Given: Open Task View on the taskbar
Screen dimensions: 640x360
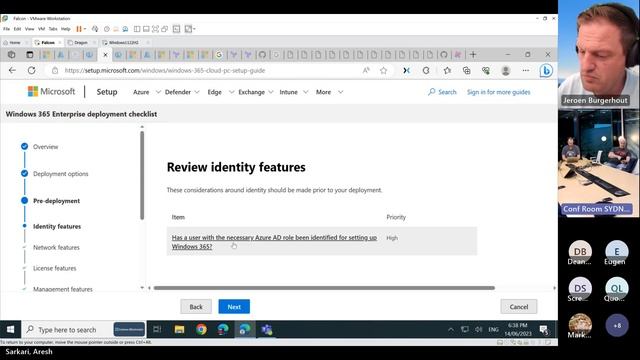Looking at the screenshot, I should point(157,329).
